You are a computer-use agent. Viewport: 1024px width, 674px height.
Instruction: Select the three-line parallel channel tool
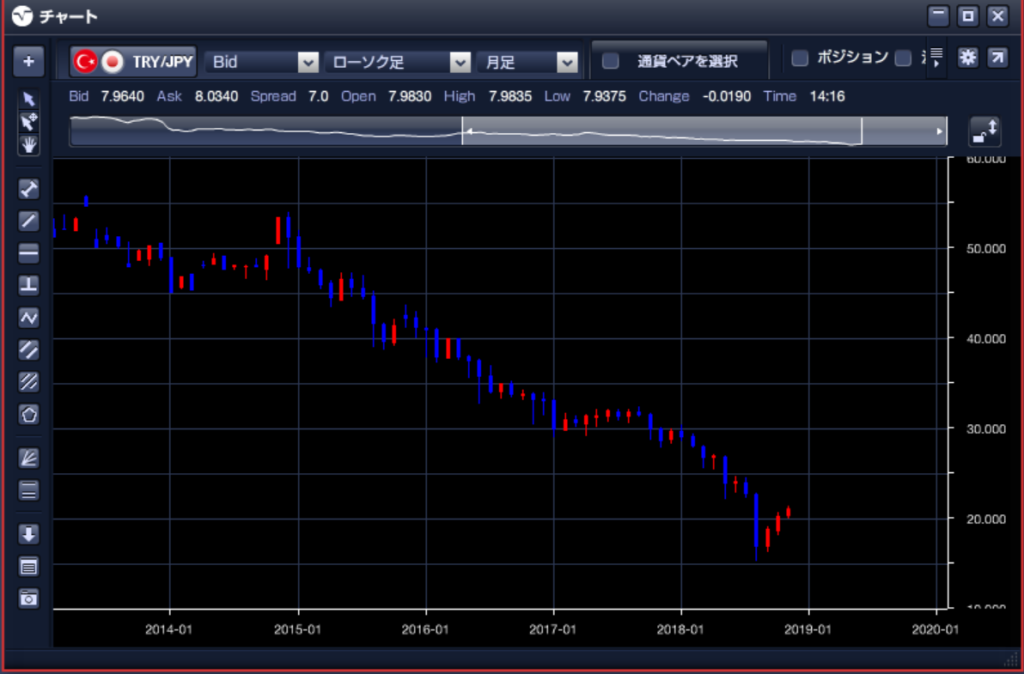click(x=29, y=382)
